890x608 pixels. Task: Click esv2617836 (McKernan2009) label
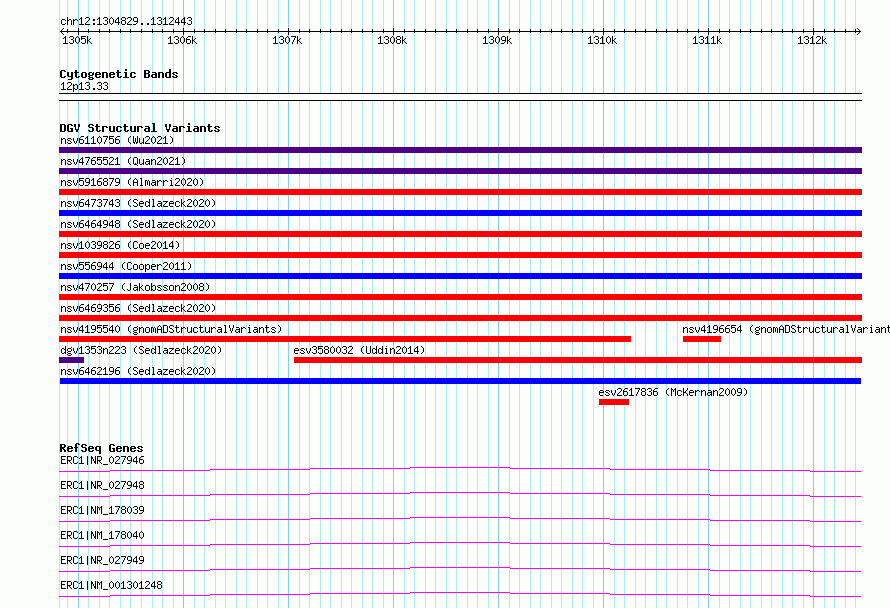tap(673, 392)
